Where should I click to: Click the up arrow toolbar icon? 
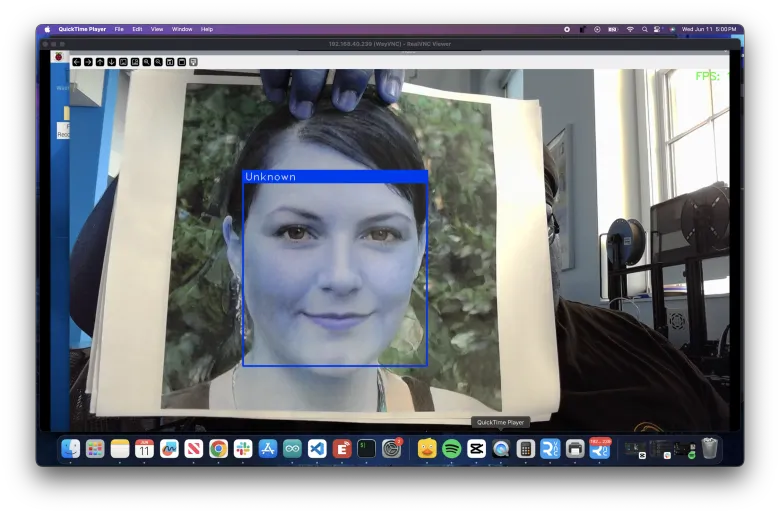[100, 62]
